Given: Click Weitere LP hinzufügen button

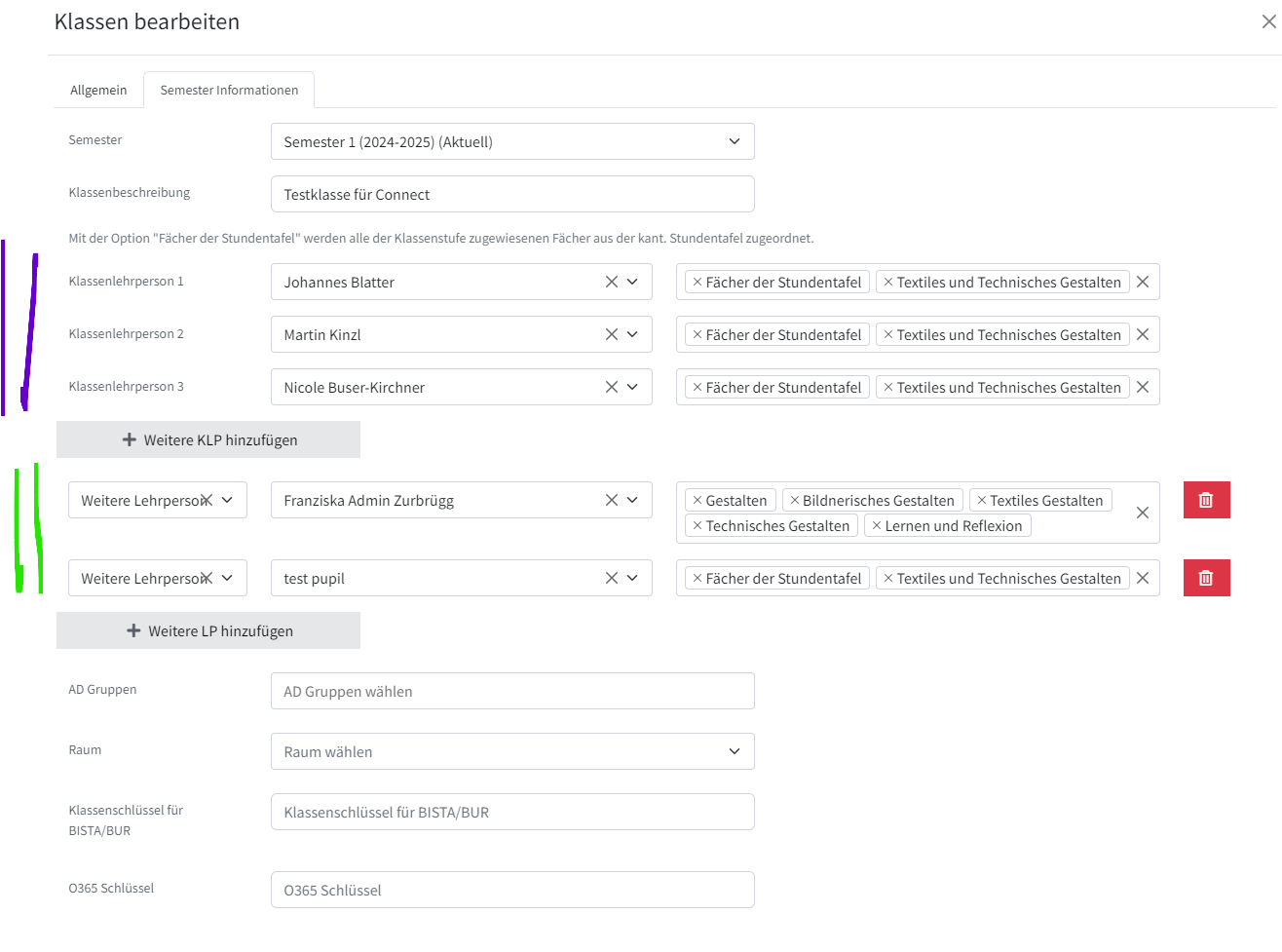Looking at the screenshot, I should 208,630.
